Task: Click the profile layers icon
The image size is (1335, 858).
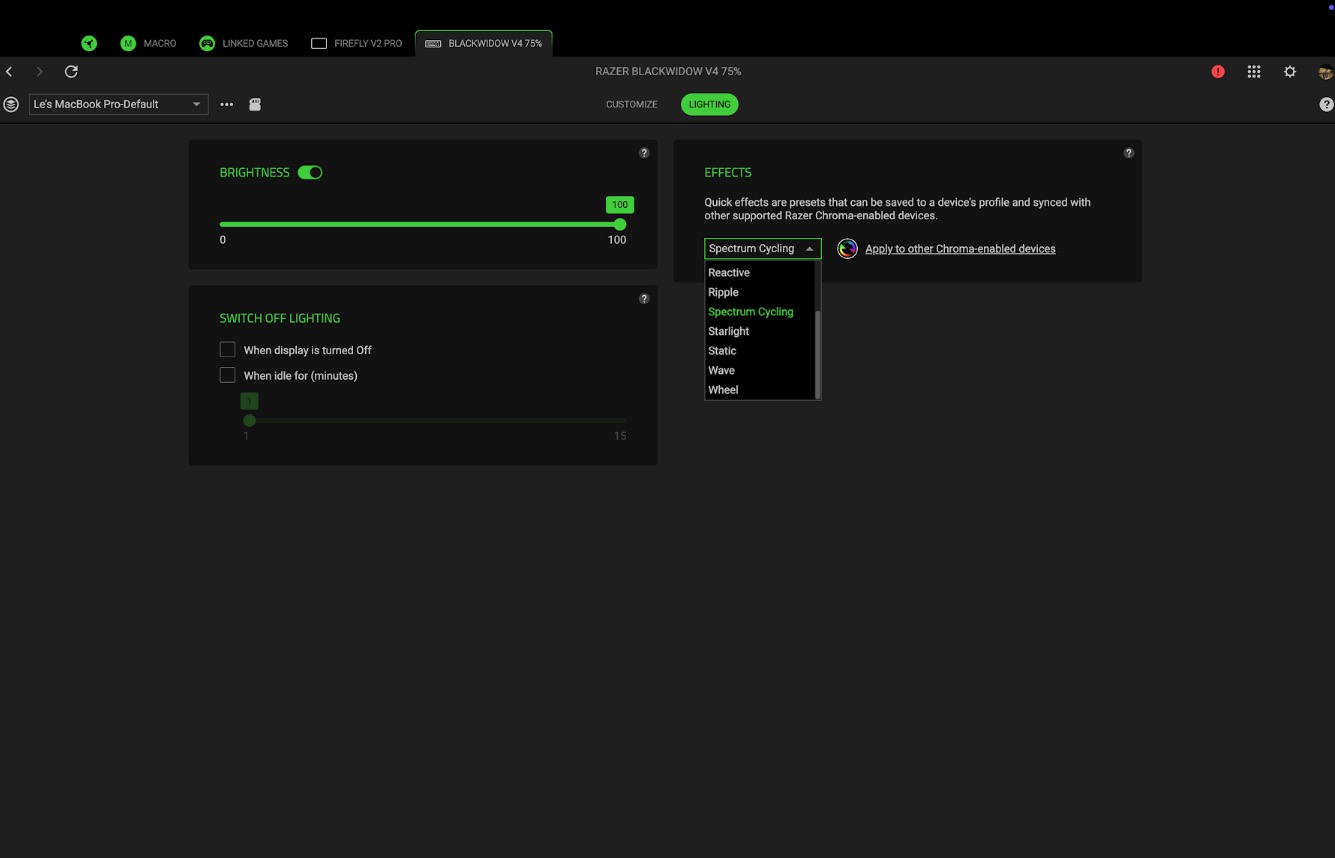Action: click(11, 104)
